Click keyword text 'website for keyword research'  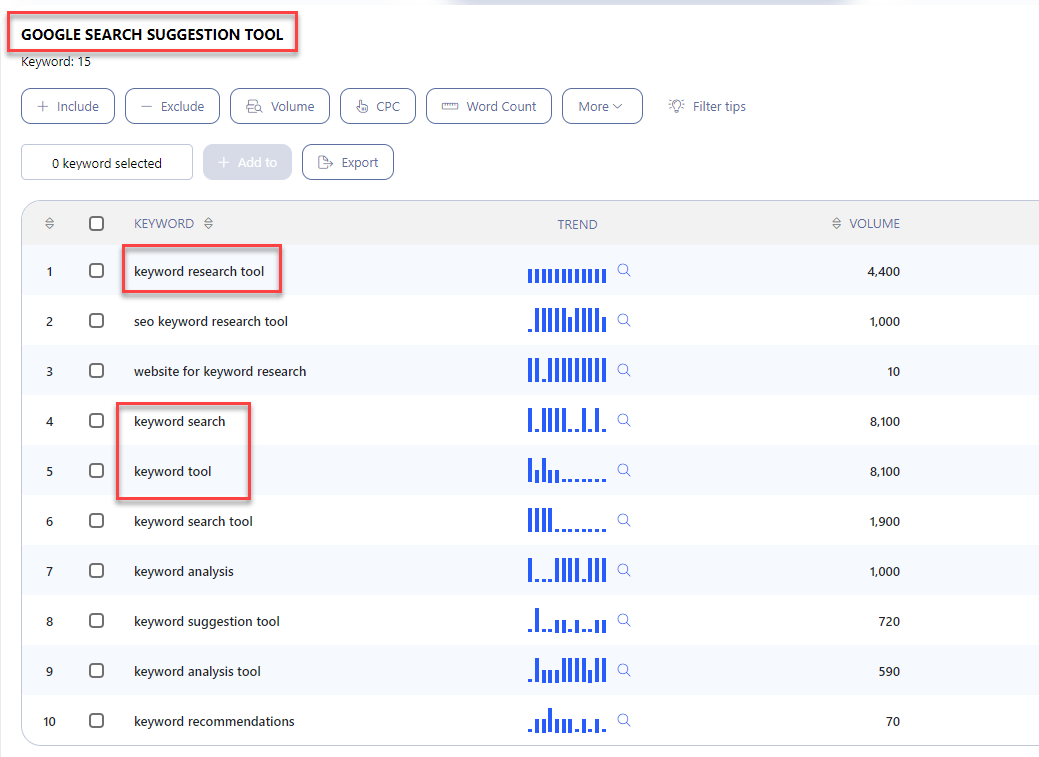pos(220,371)
